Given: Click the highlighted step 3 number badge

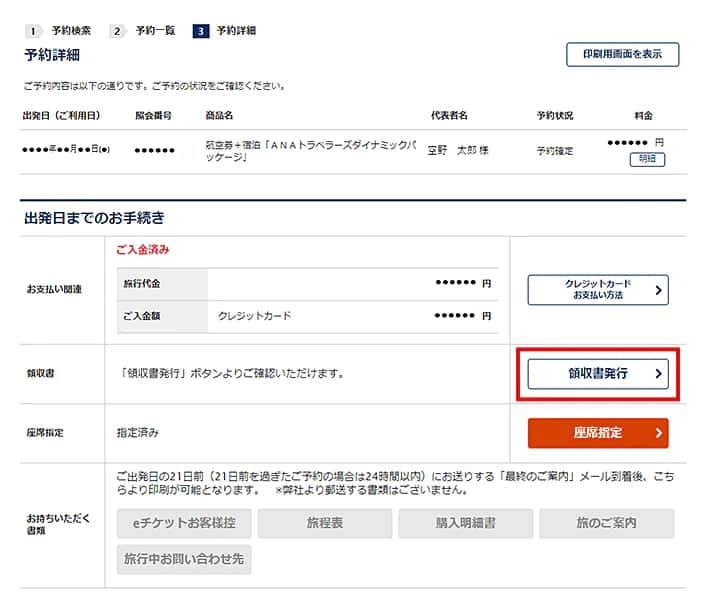Looking at the screenshot, I should (201, 31).
